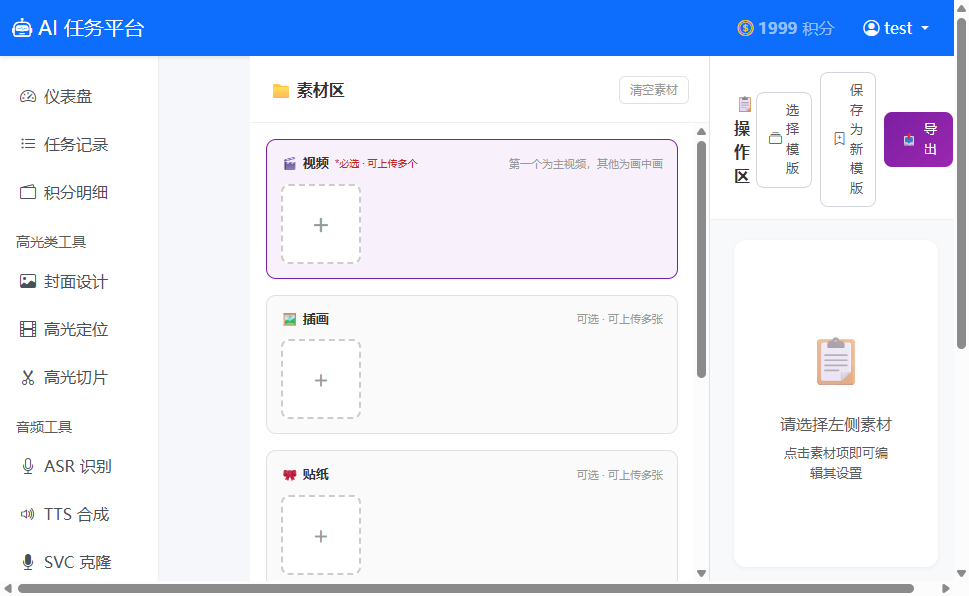This screenshot has height=596, width=969.
Task: Click the SVC 克隆 microphone icon
Action: [28, 562]
